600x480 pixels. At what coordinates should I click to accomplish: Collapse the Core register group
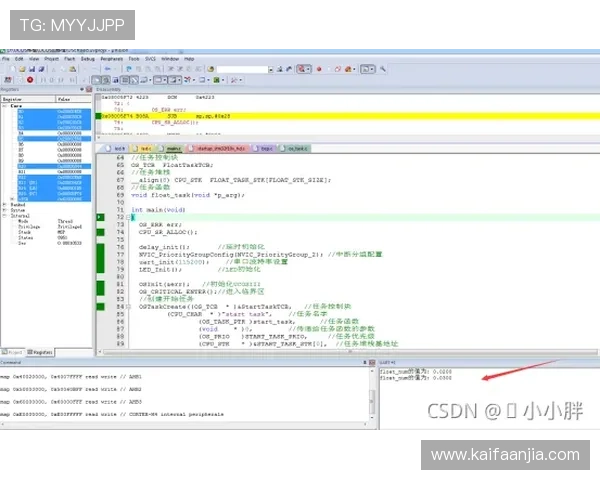pyautogui.click(x=4, y=107)
